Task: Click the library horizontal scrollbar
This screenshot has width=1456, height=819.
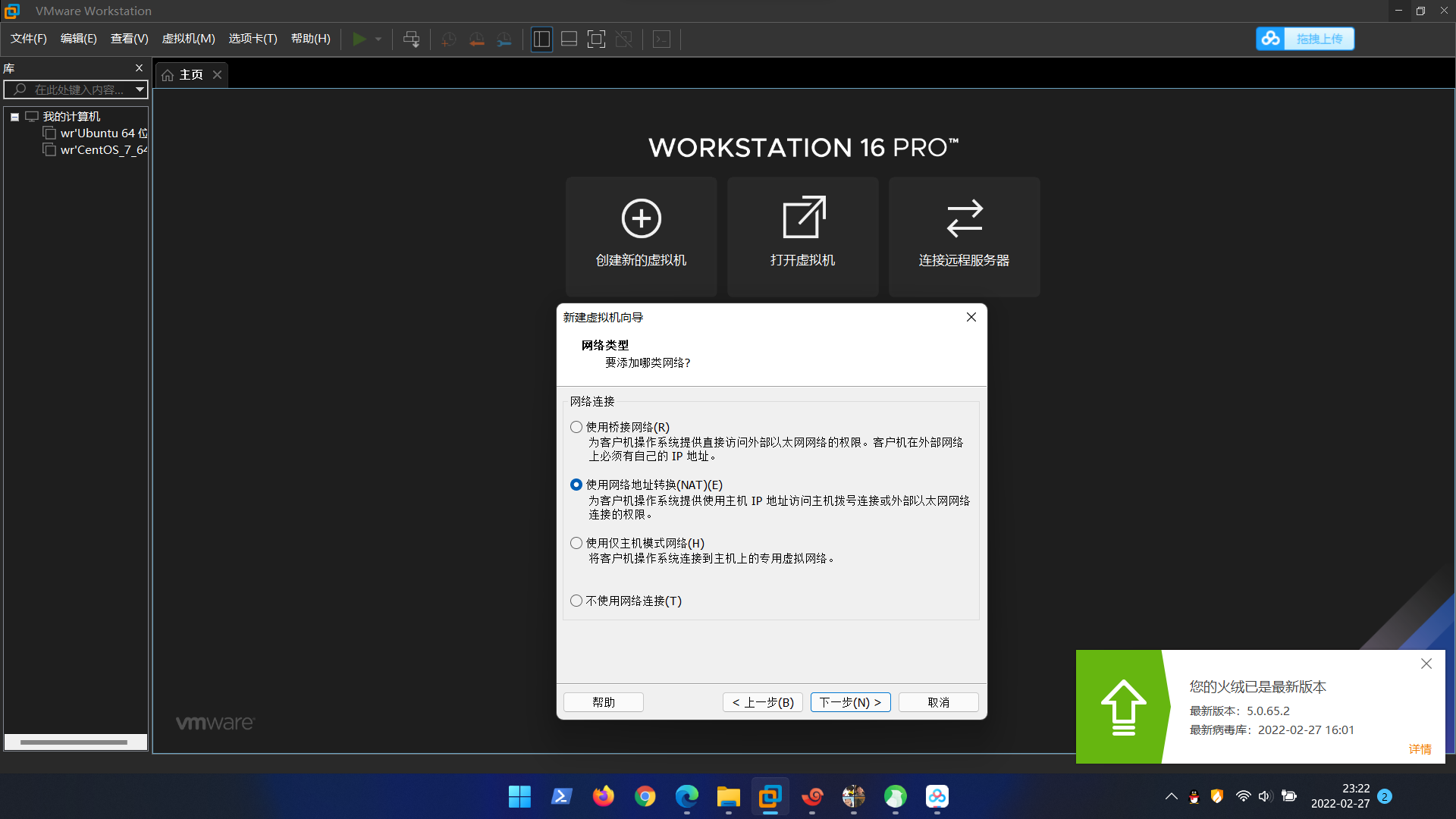Action: 74,742
